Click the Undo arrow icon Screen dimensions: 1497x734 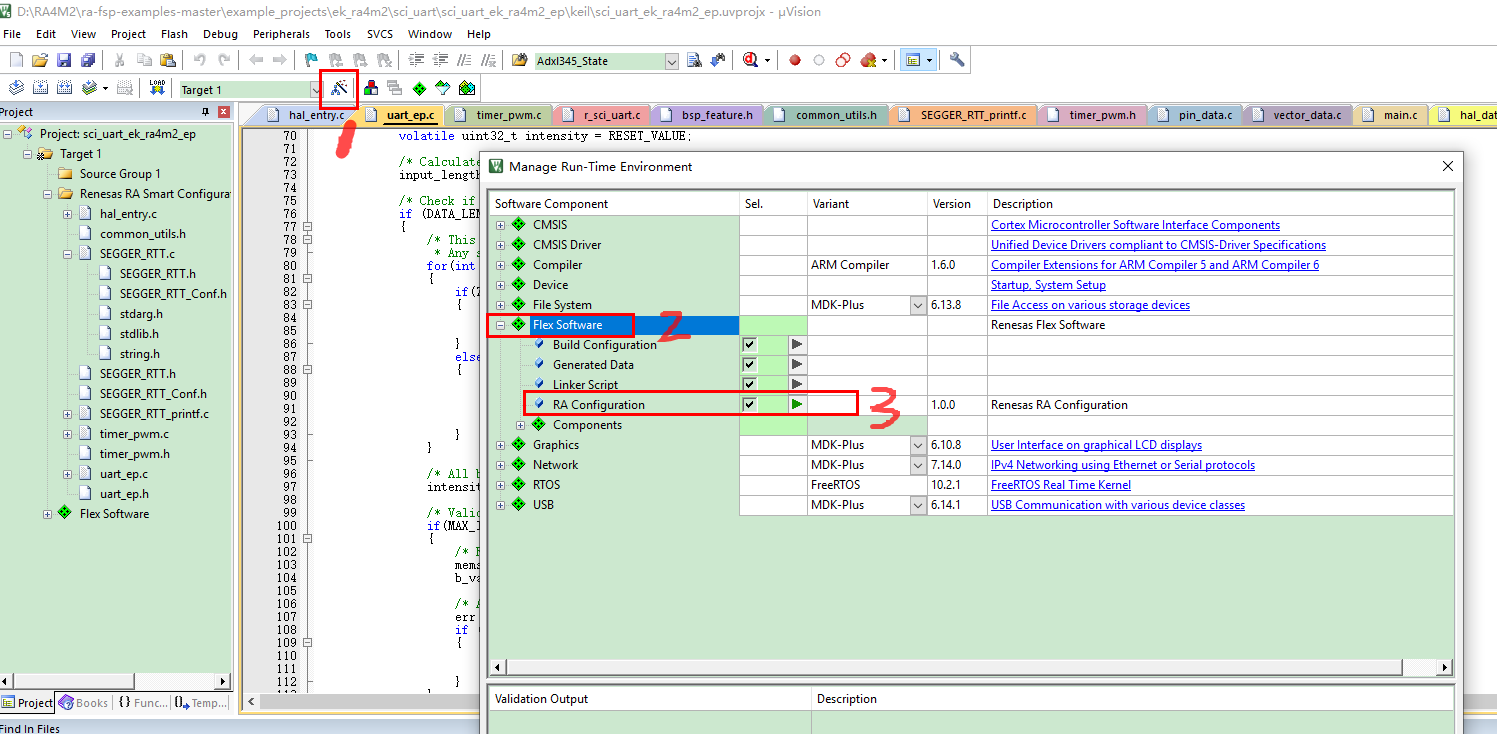coord(200,60)
